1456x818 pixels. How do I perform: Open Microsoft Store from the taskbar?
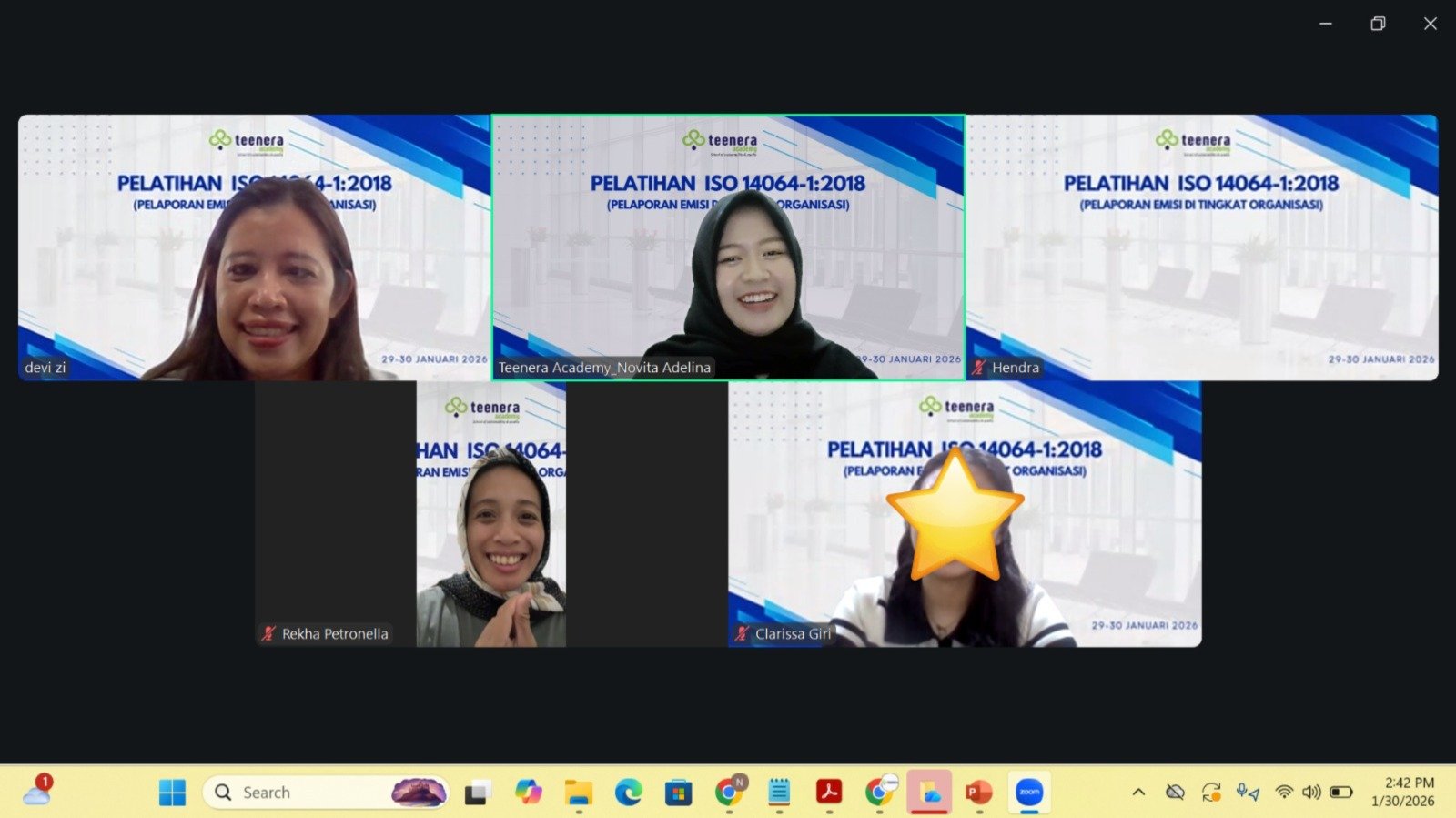point(678,793)
